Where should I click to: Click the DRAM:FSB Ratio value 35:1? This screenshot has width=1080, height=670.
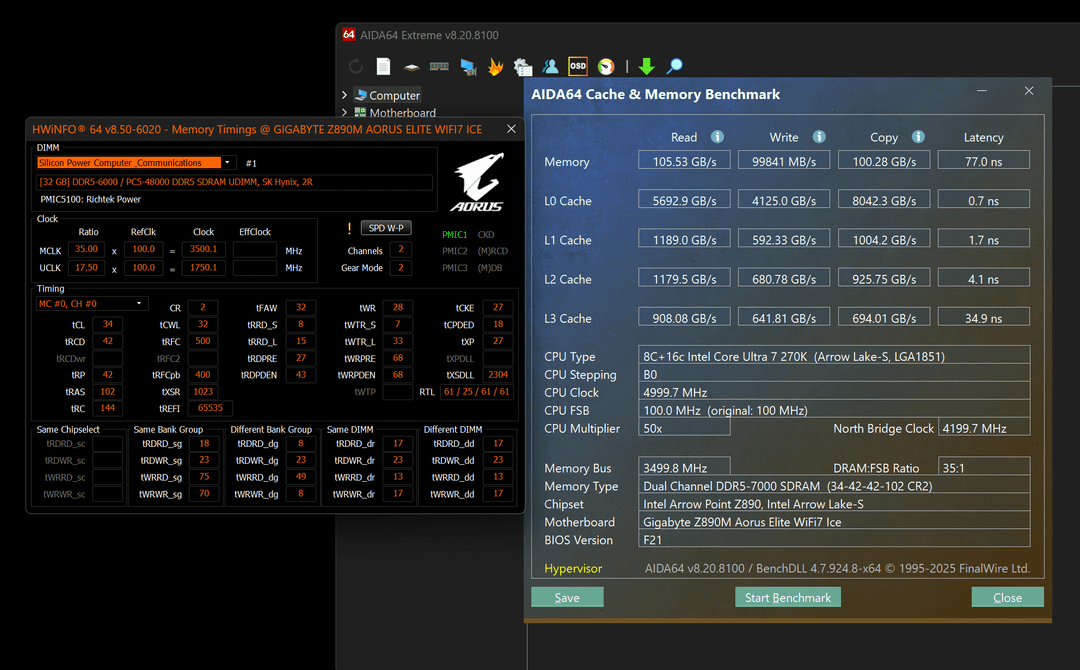[x=984, y=468]
